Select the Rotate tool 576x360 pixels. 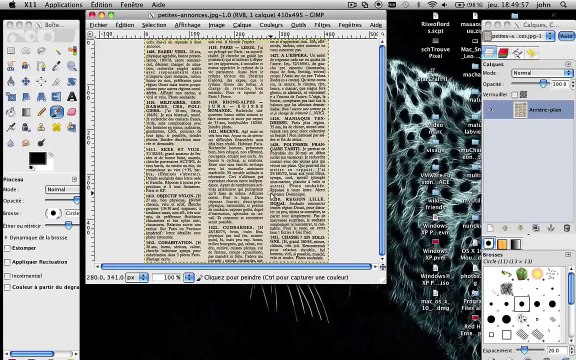72,81
